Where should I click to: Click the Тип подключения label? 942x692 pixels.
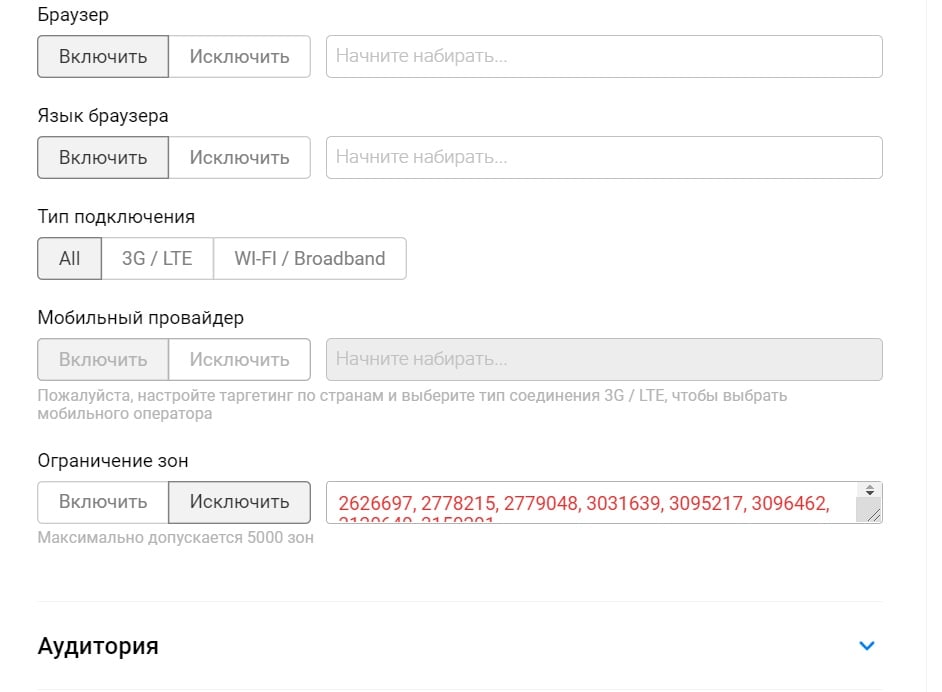[x=116, y=217]
